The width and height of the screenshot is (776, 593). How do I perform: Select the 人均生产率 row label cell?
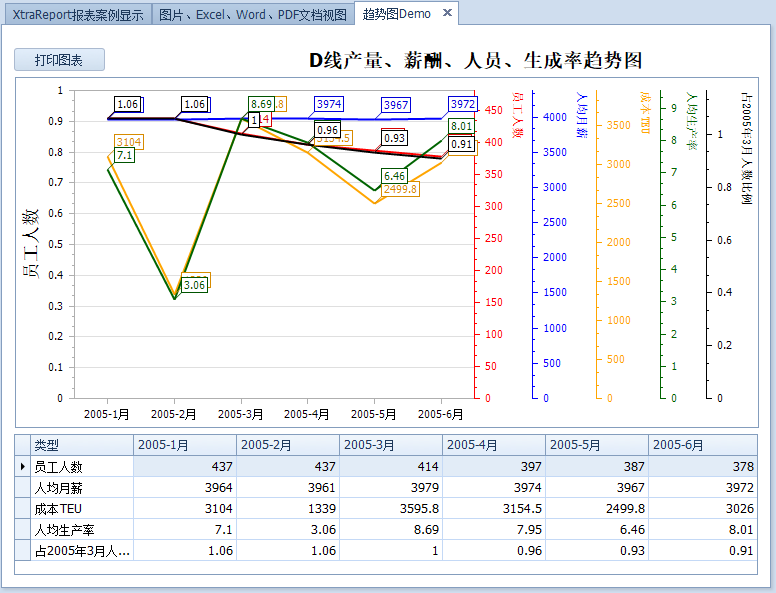[x=82, y=530]
